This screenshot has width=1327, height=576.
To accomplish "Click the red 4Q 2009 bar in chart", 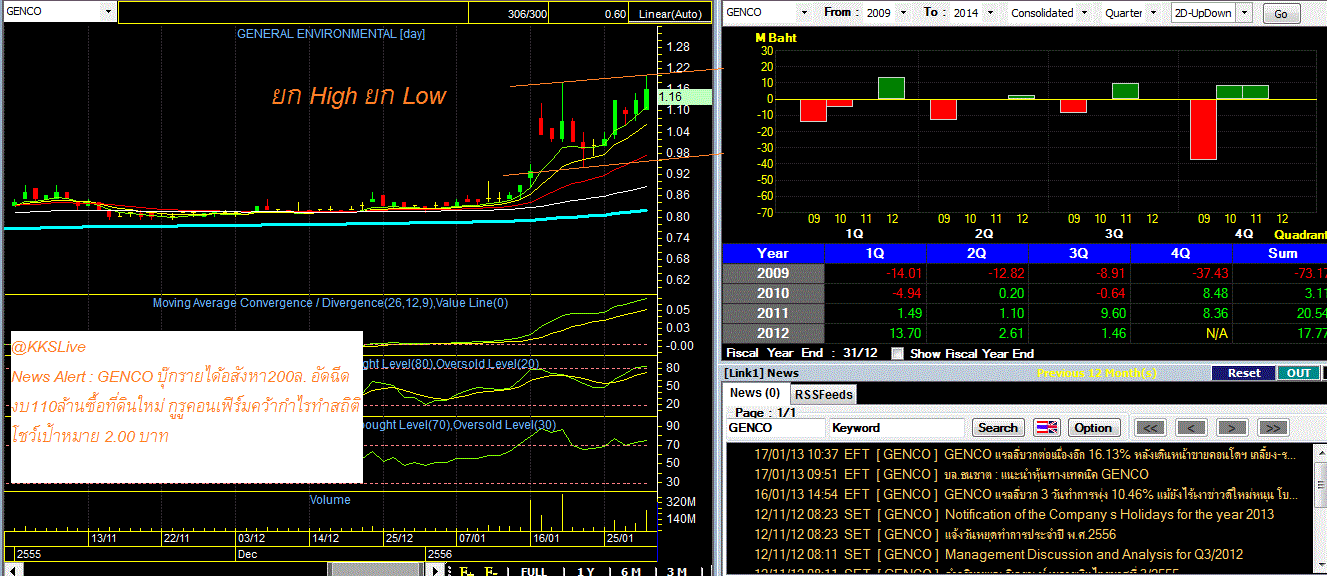I will pyautogui.click(x=1203, y=129).
